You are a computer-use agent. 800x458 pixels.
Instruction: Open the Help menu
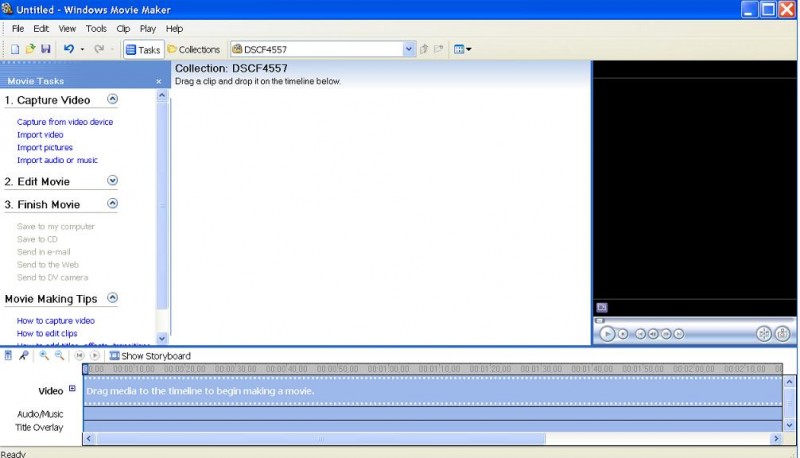click(x=174, y=29)
